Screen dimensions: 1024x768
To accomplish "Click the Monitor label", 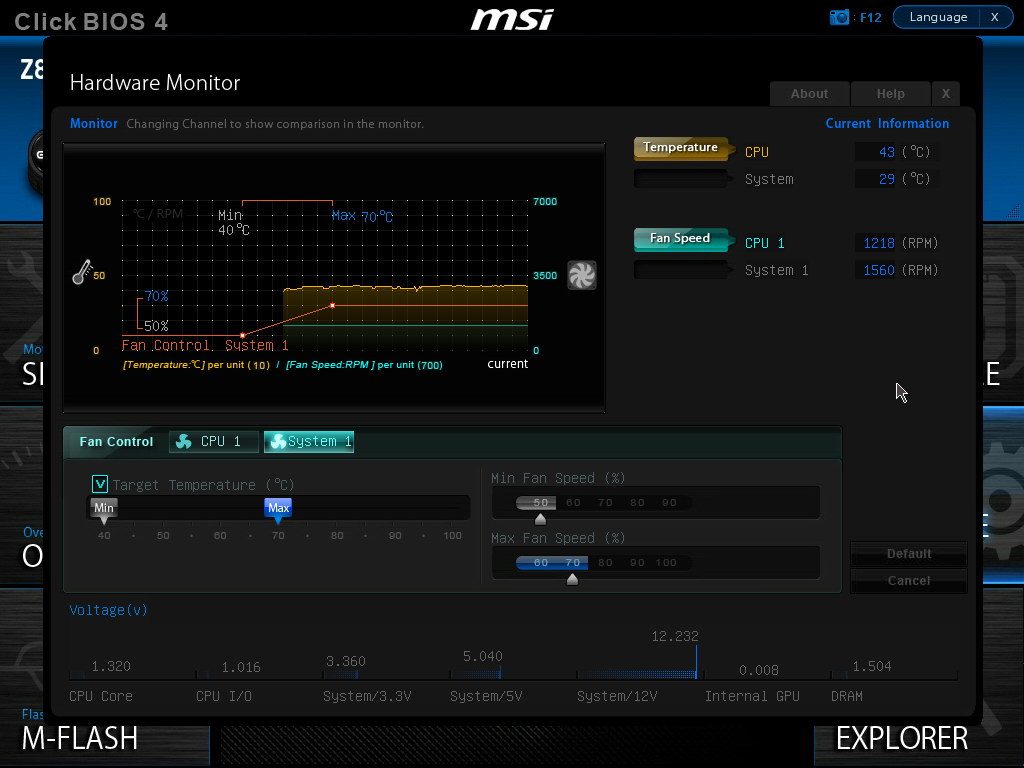I will coord(93,123).
